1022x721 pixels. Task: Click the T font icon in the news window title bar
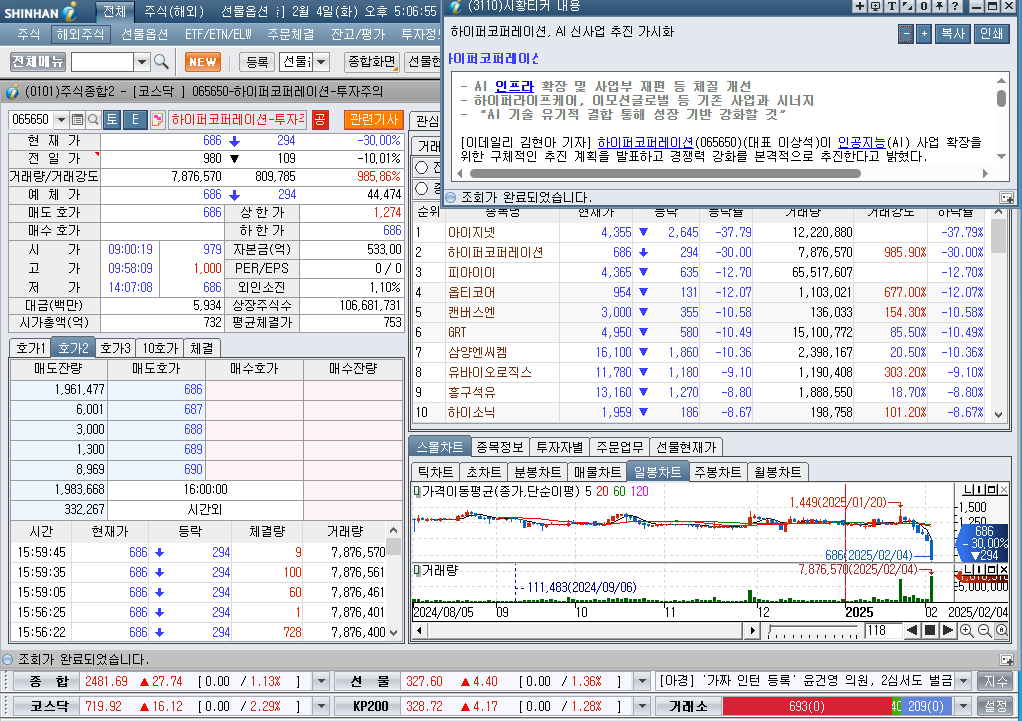(892, 6)
